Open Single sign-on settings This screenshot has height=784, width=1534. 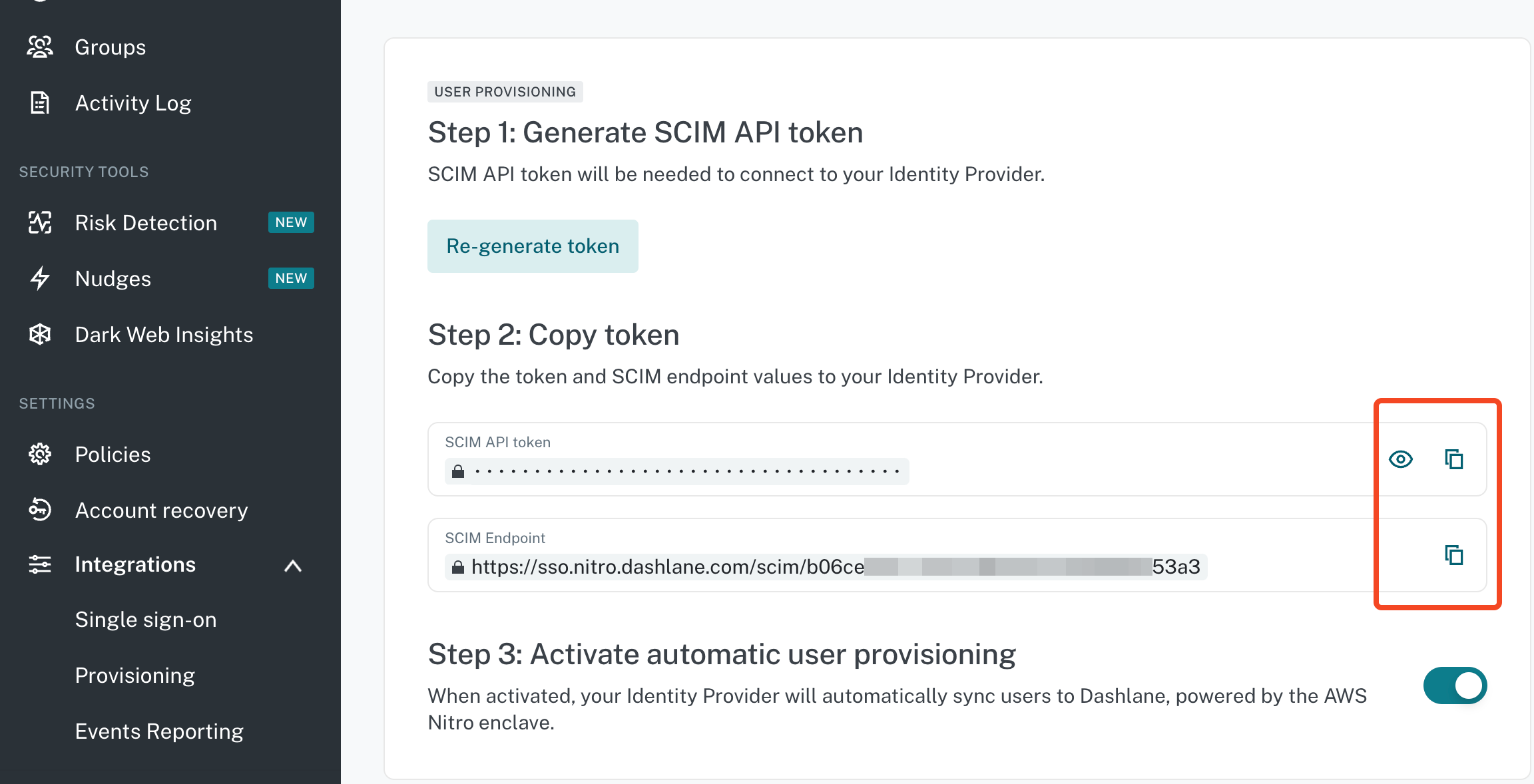coord(145,620)
